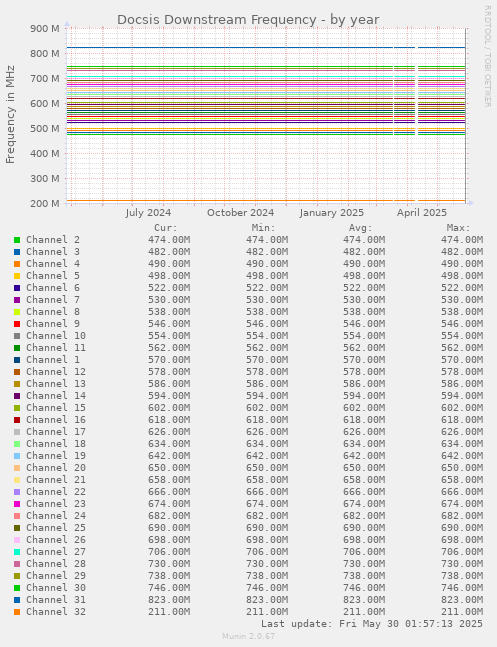Select the red Channel 9 legend swatch
The height and width of the screenshot is (647, 497).
17,324
